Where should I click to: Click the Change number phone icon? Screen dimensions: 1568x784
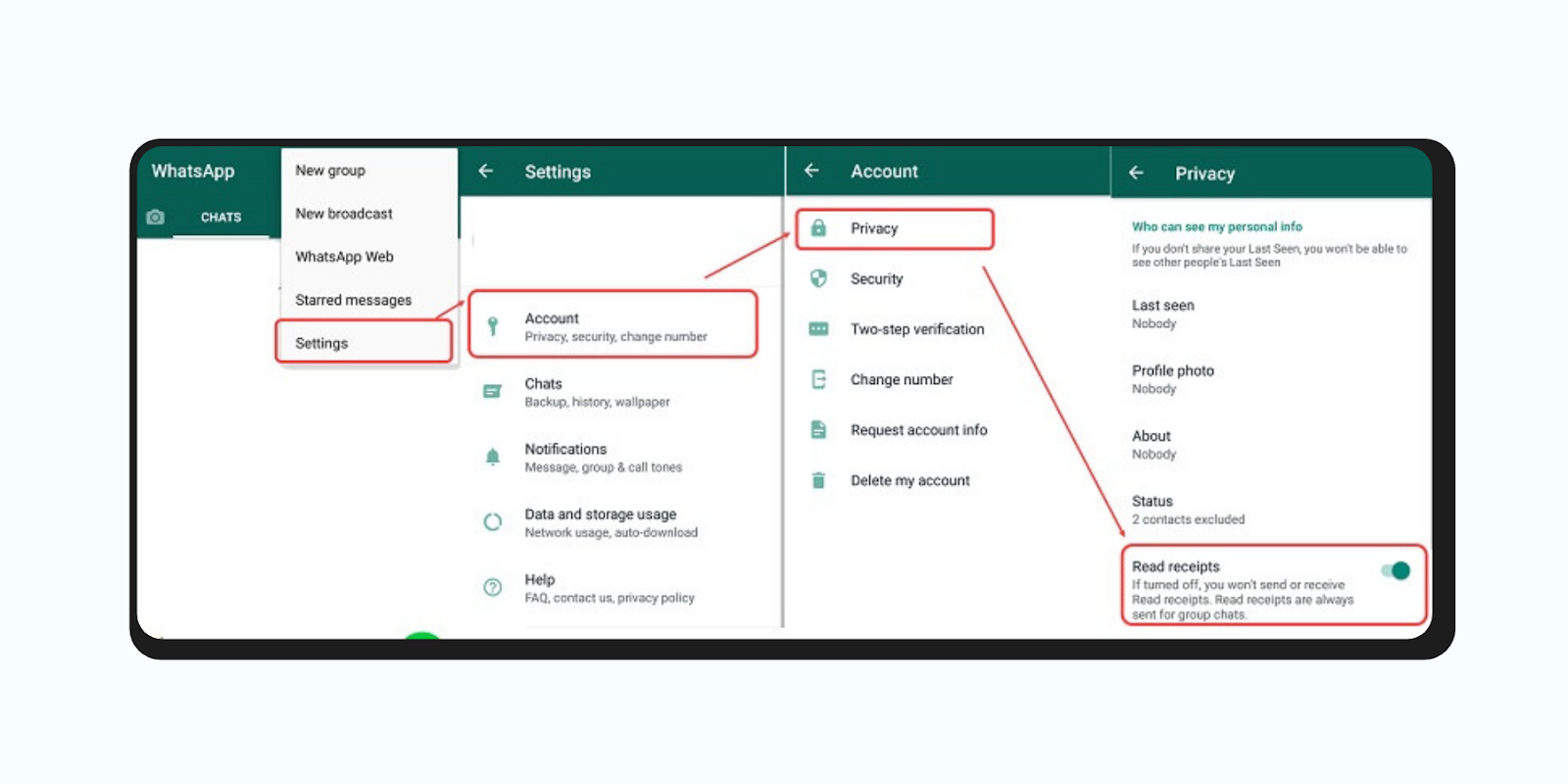pos(818,379)
